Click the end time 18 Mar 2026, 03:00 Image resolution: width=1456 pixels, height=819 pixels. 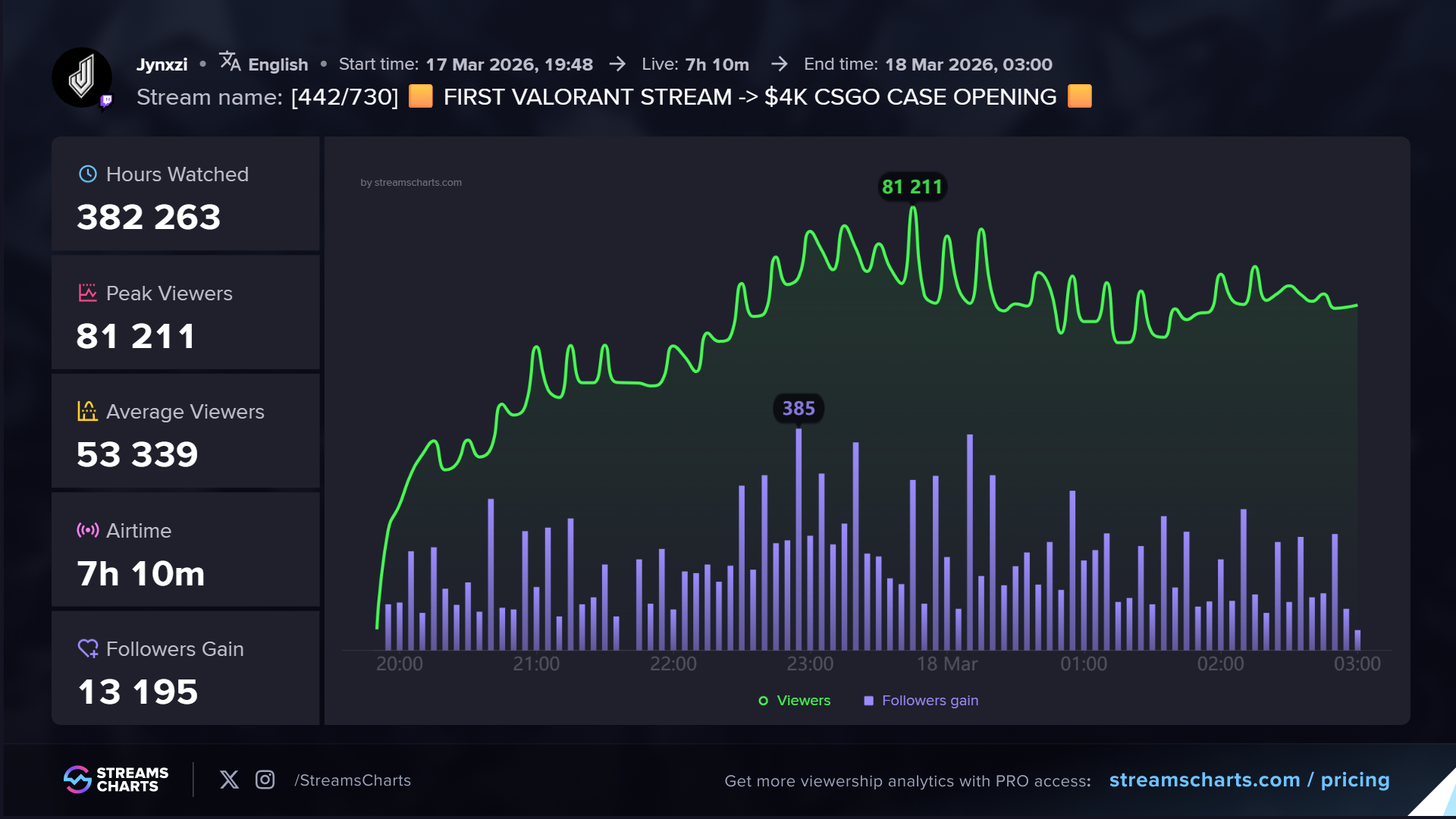(968, 64)
